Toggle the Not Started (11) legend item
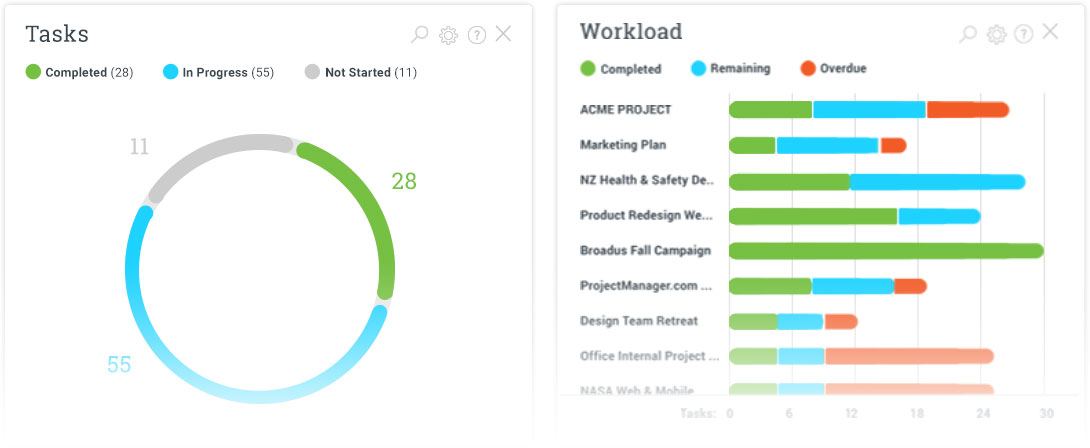1090x448 pixels. pos(361,72)
